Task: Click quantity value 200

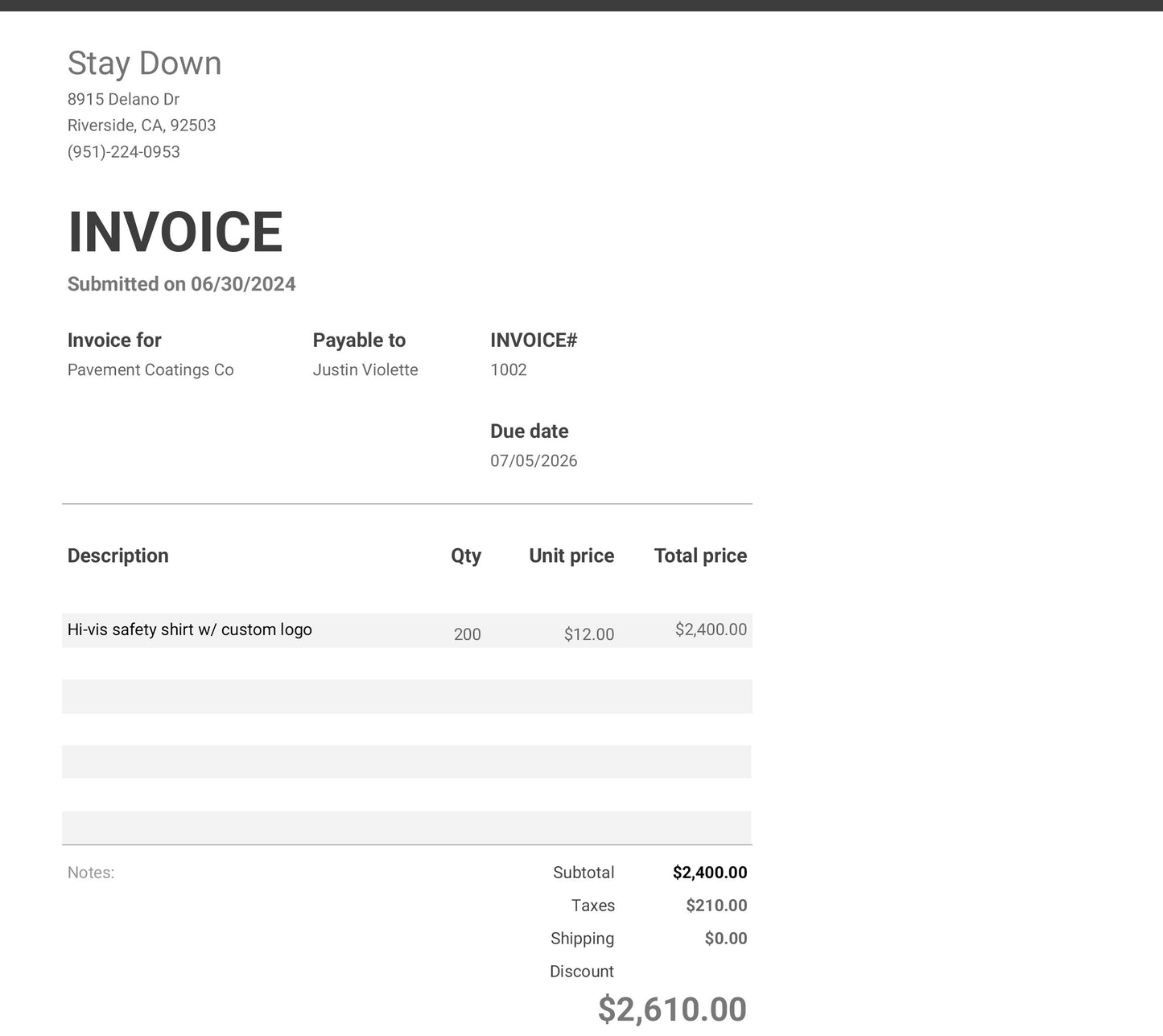Action: tap(468, 634)
